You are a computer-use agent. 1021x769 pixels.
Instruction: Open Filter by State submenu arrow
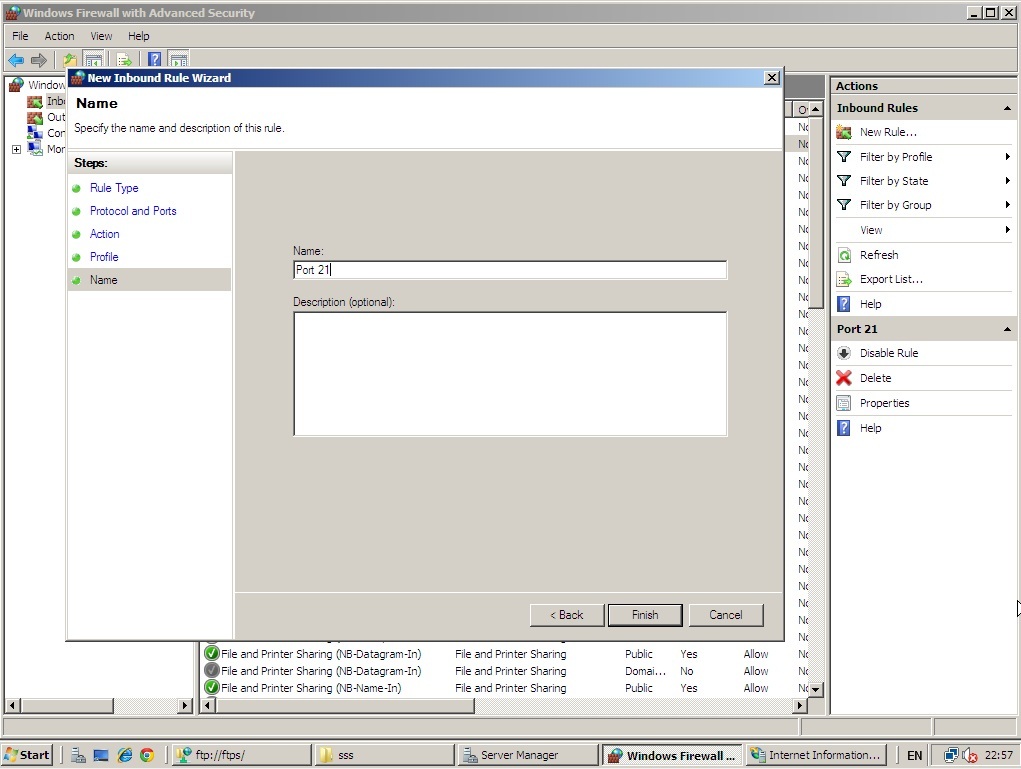click(1007, 181)
